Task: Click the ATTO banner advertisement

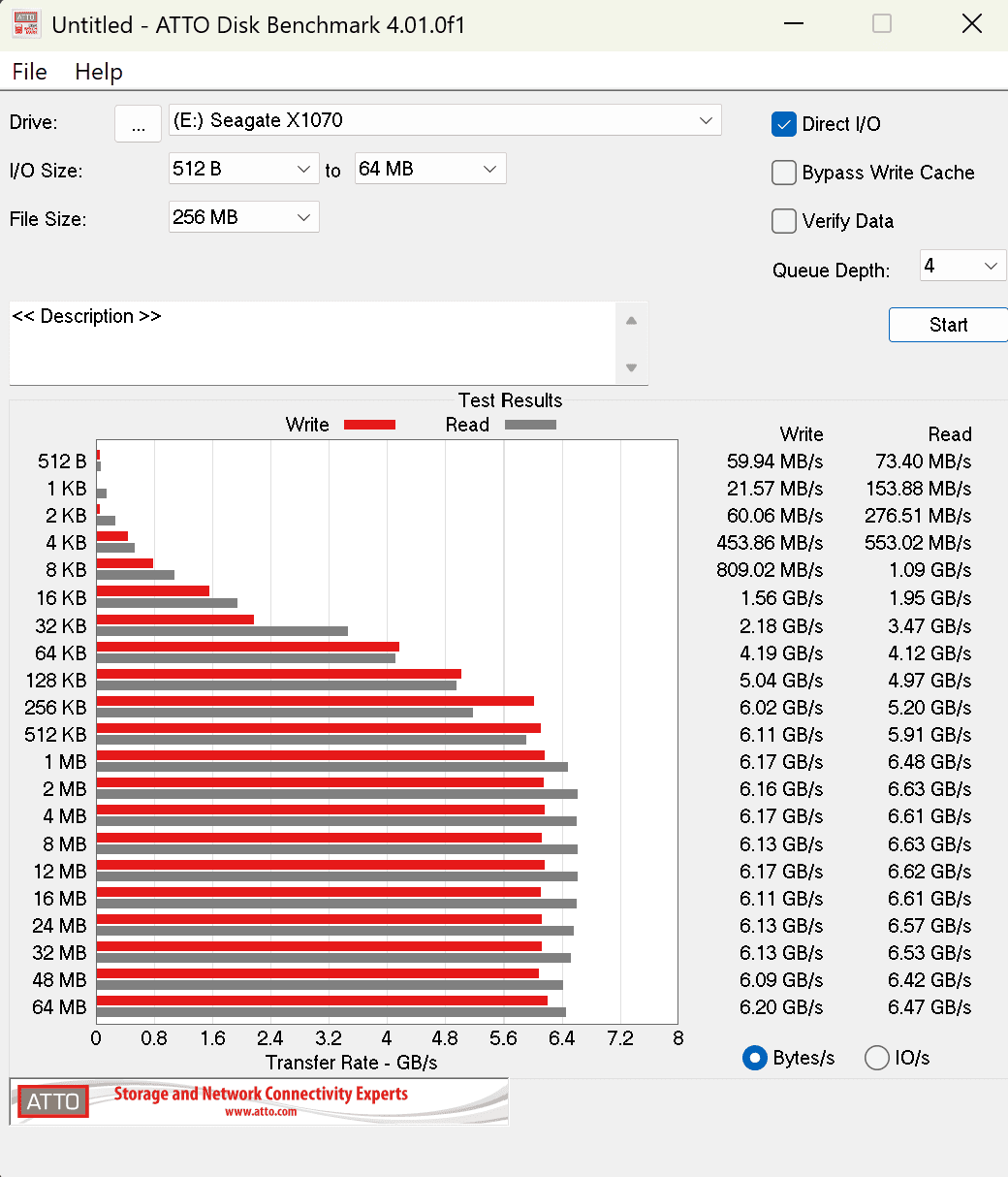Action: [x=259, y=1101]
